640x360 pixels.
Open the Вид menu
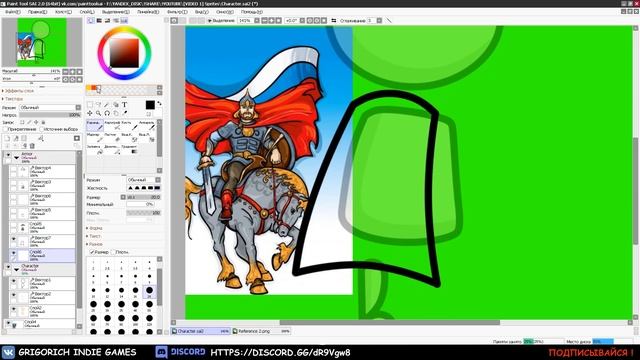pos(201,12)
